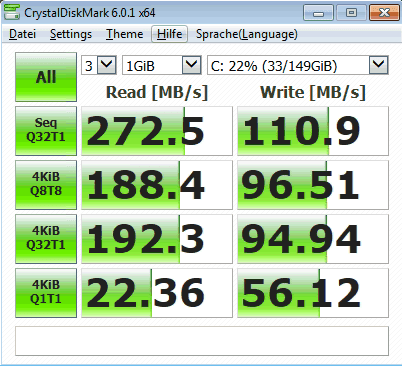This screenshot has height=366, width=402.
Task: Open the Sprache(Language) menu
Action: [247, 34]
